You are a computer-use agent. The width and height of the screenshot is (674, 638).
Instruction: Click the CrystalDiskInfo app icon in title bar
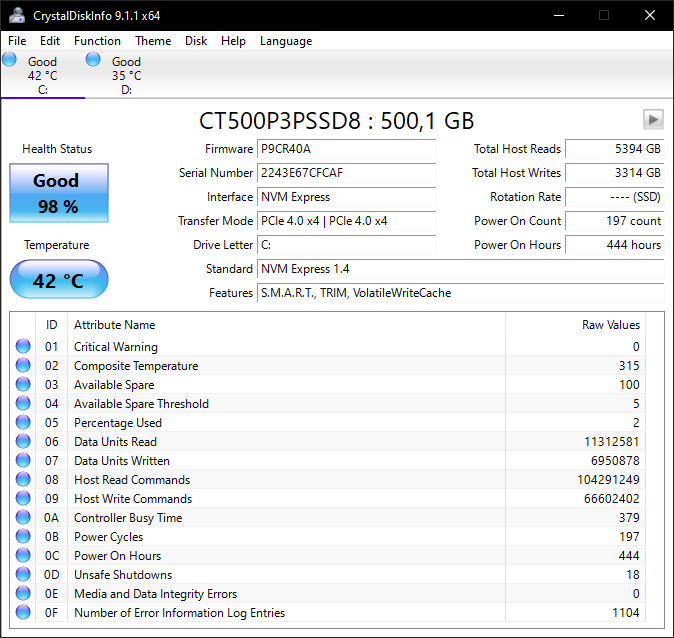pos(17,15)
